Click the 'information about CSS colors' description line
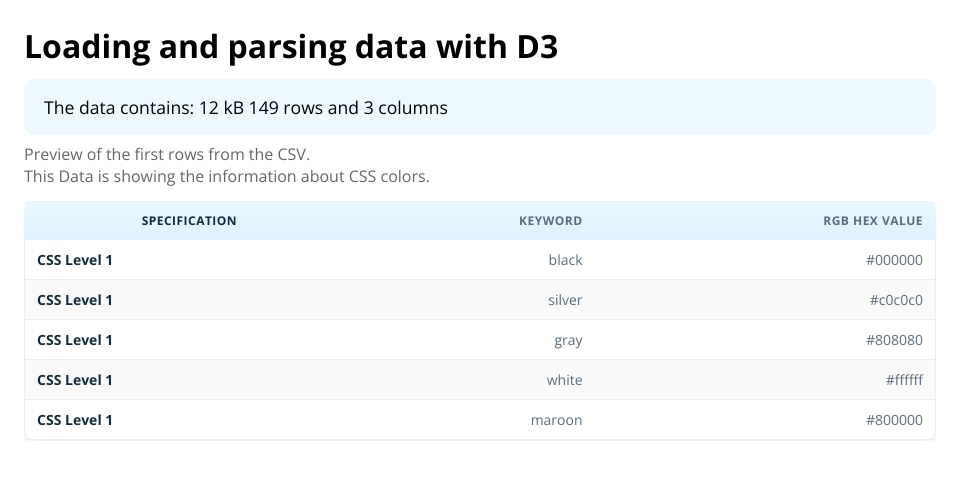The height and width of the screenshot is (500, 960). 226,177
